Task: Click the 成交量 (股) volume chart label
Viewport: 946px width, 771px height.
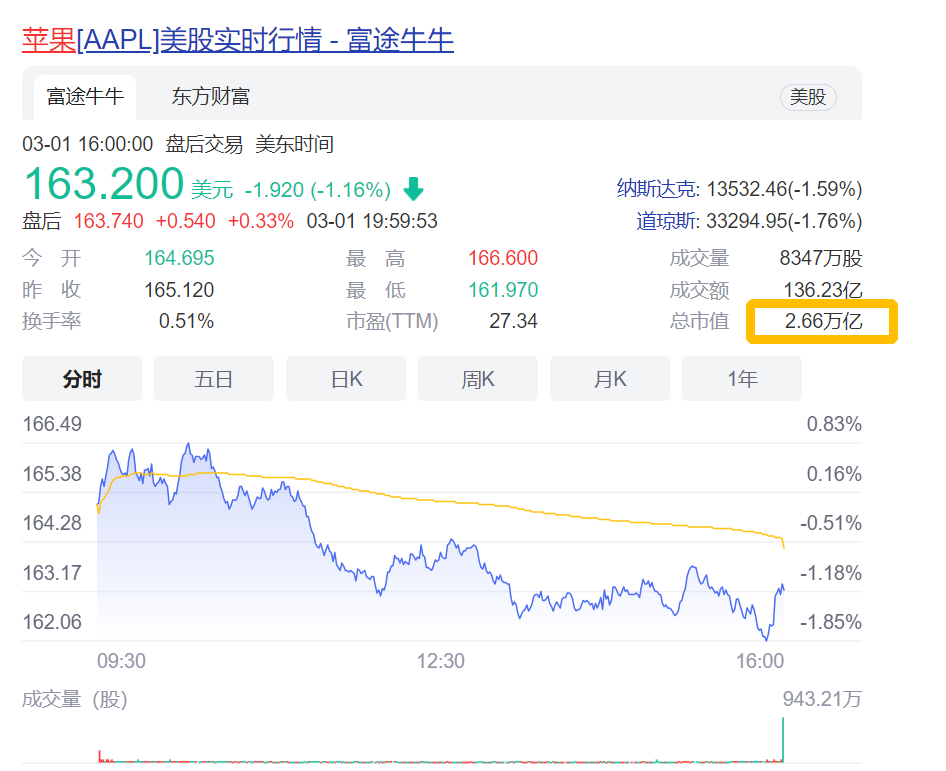Action: pos(75,699)
